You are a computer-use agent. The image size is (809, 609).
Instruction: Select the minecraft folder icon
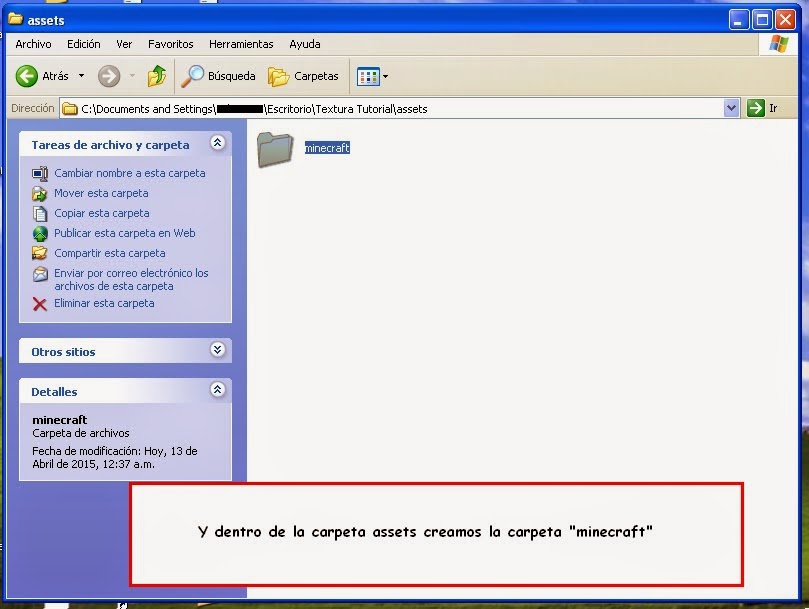click(275, 150)
